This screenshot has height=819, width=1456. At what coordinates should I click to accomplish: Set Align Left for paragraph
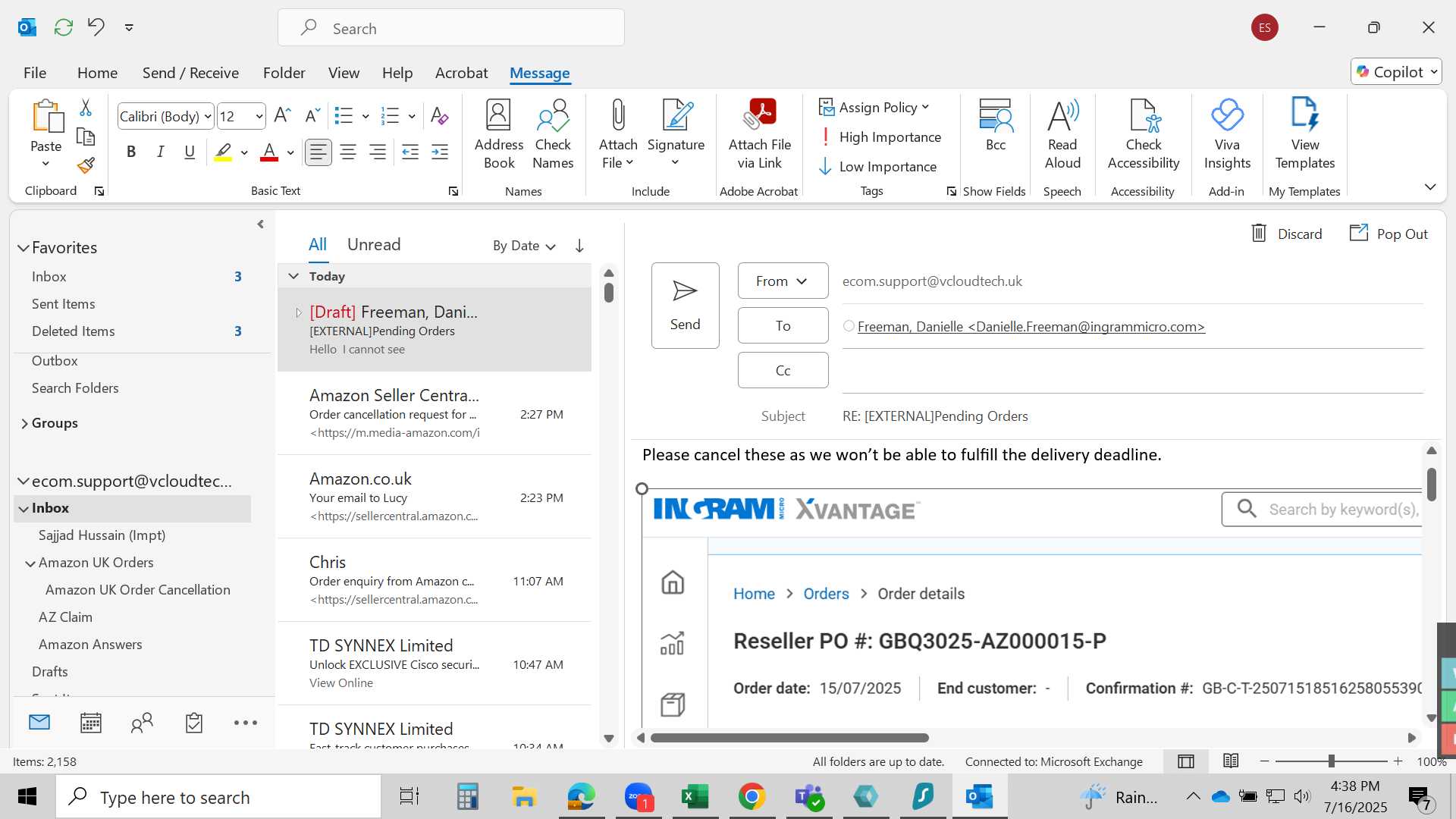318,152
